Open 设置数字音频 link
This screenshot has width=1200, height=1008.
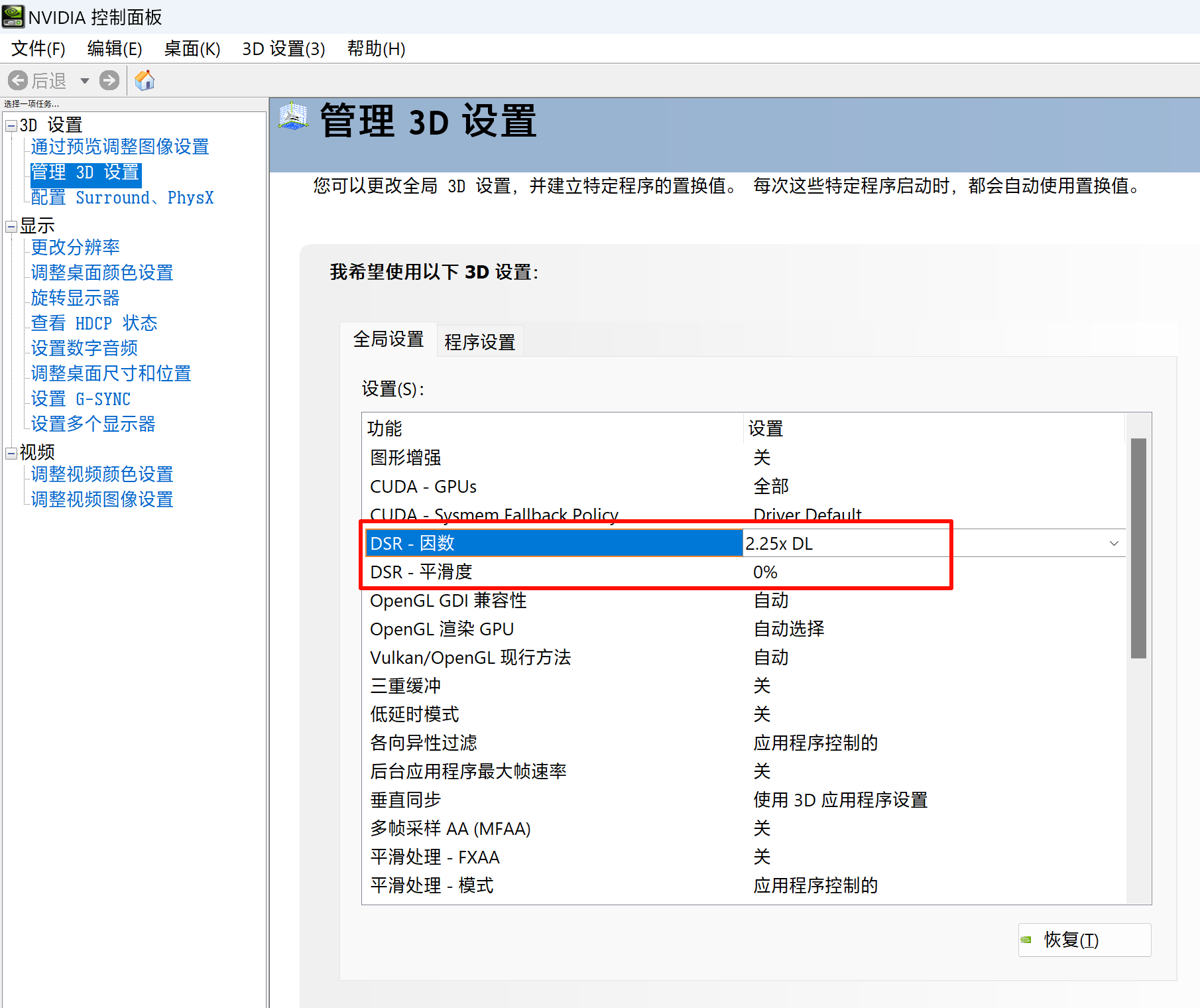[x=85, y=348]
